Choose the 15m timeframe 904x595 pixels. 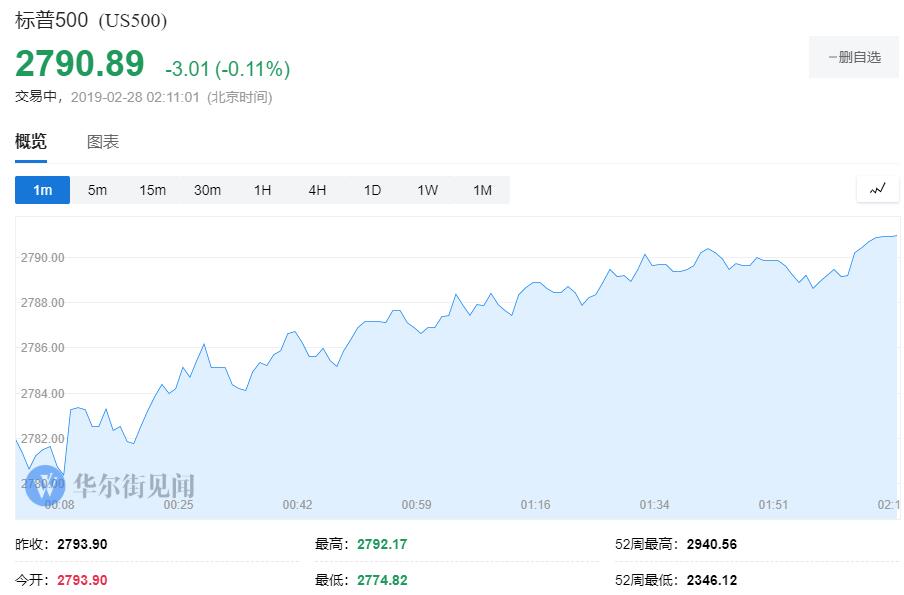pos(152,190)
